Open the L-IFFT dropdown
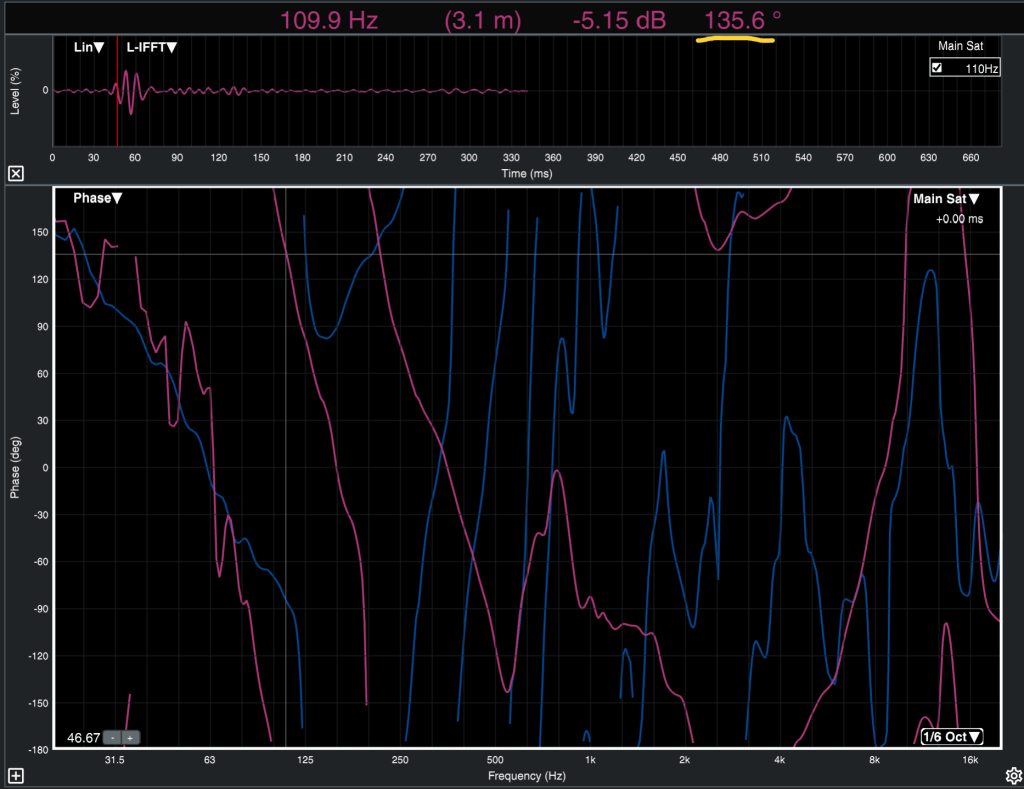The image size is (1024, 789). (x=151, y=47)
